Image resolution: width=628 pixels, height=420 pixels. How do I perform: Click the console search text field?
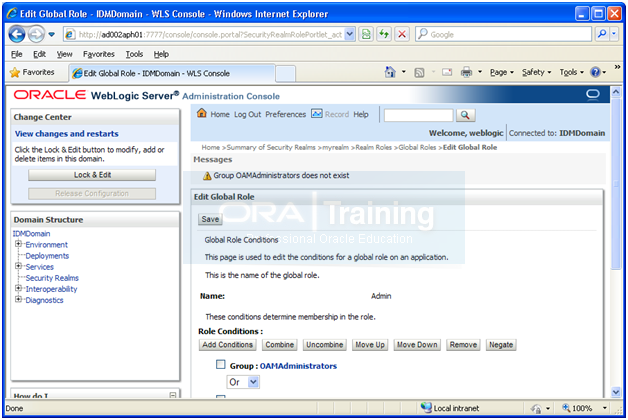coord(418,115)
